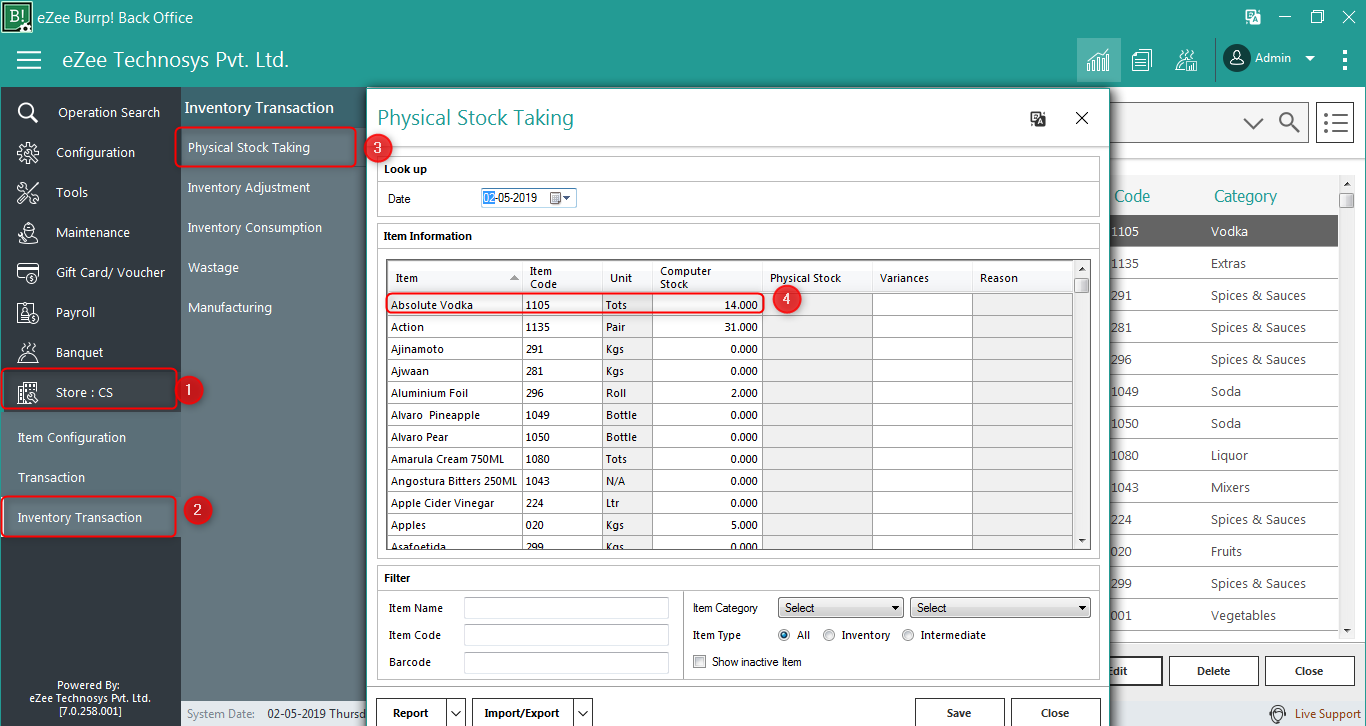Select Item Configuration in sidebar
The image size is (1366, 726).
pos(72,438)
